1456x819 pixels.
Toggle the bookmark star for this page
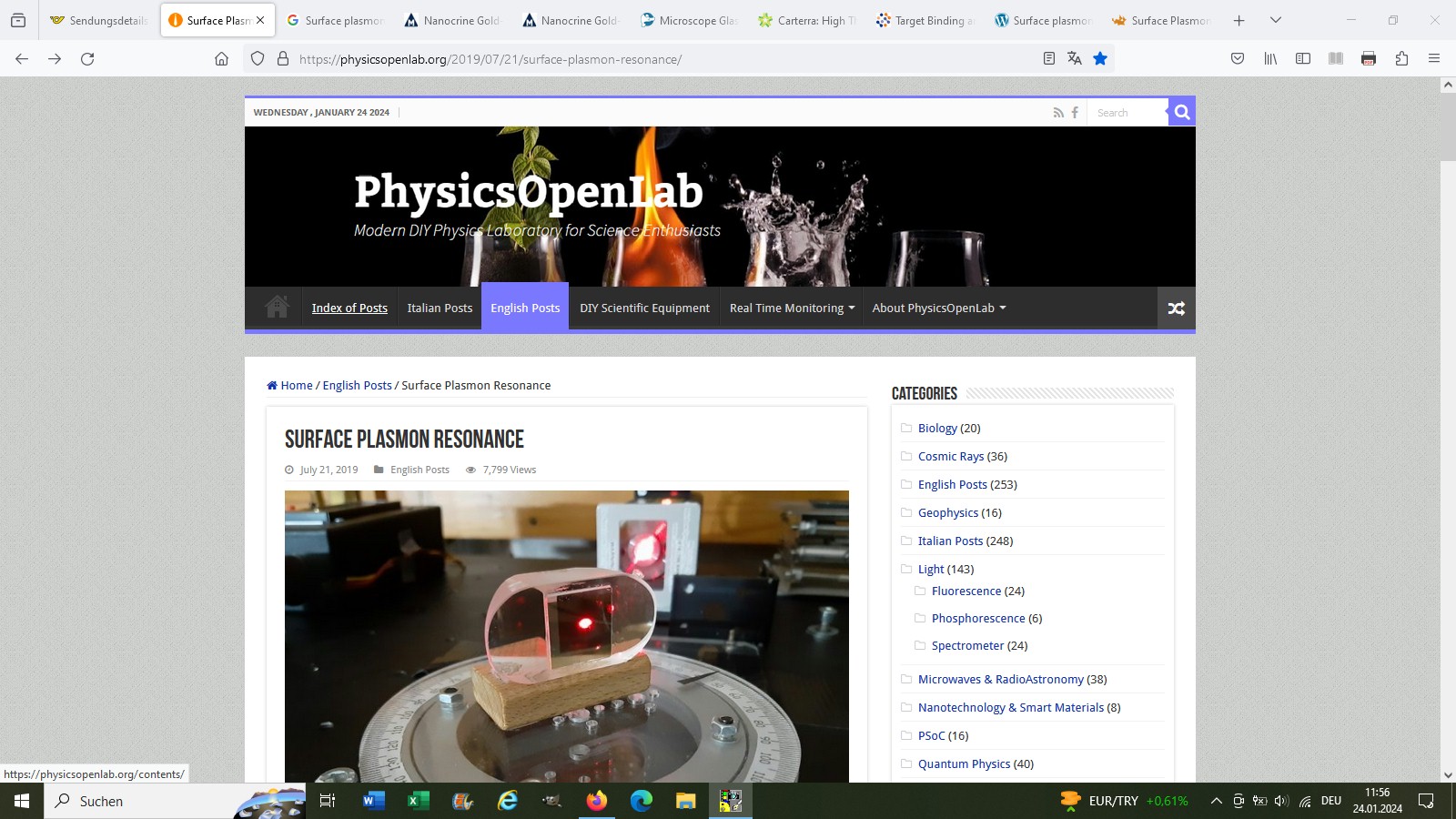point(1100,58)
